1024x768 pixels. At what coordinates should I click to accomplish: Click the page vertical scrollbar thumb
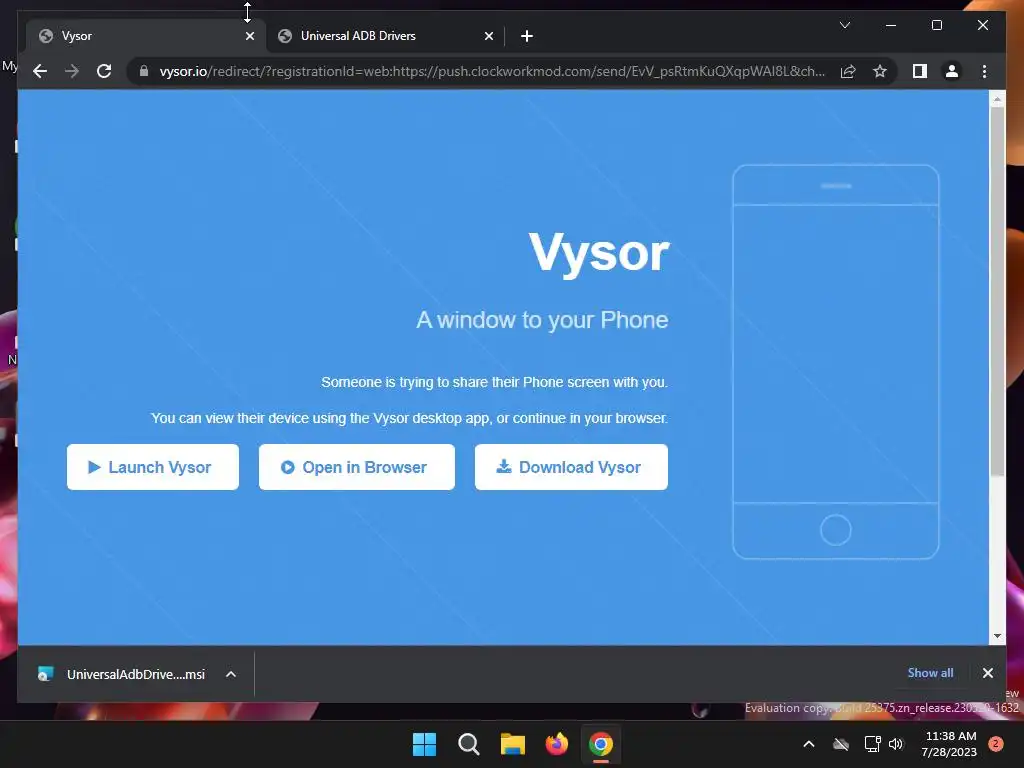997,291
